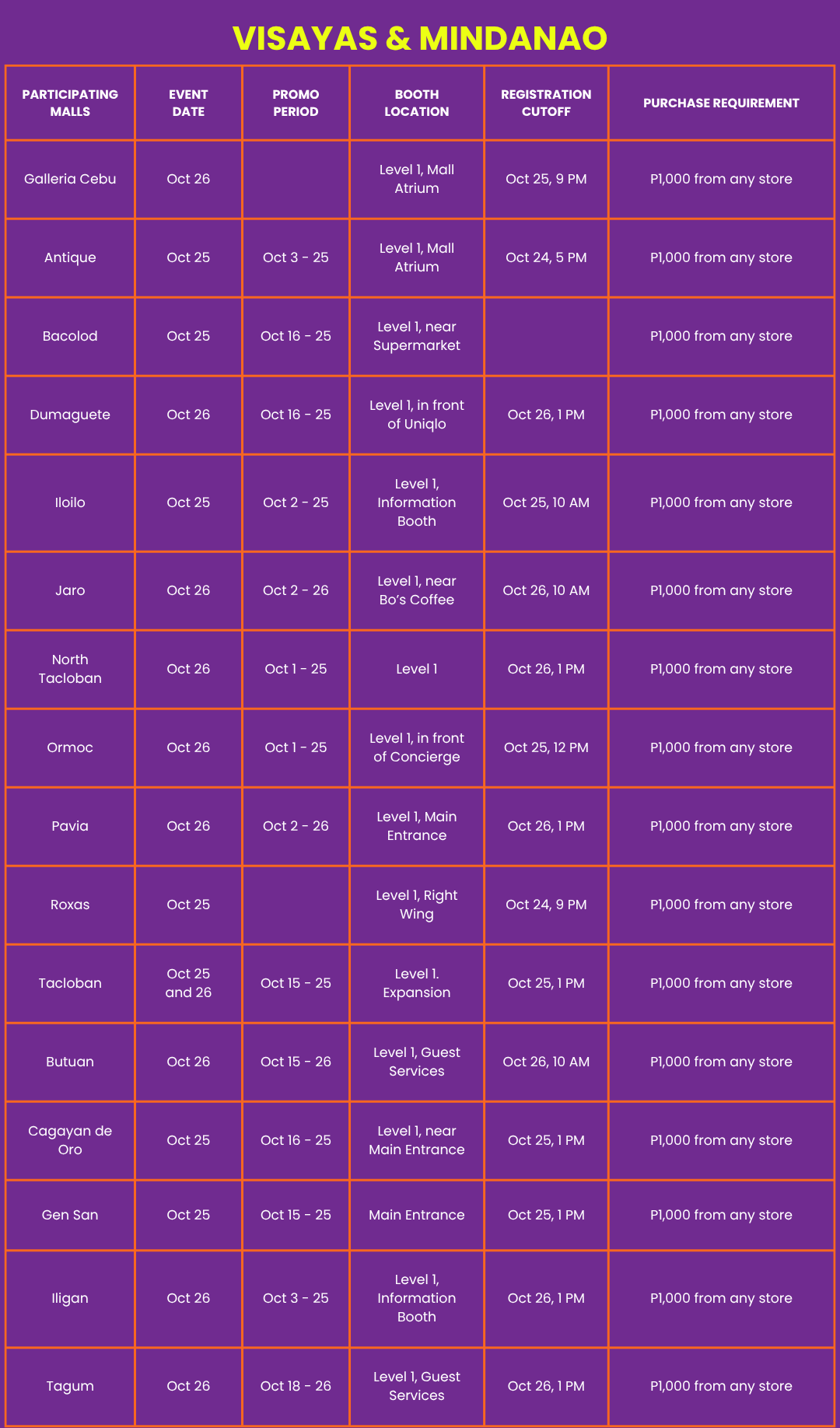840x1428 pixels.
Task: Click the near Bo's Coffee booth cell
Action: 417,590
